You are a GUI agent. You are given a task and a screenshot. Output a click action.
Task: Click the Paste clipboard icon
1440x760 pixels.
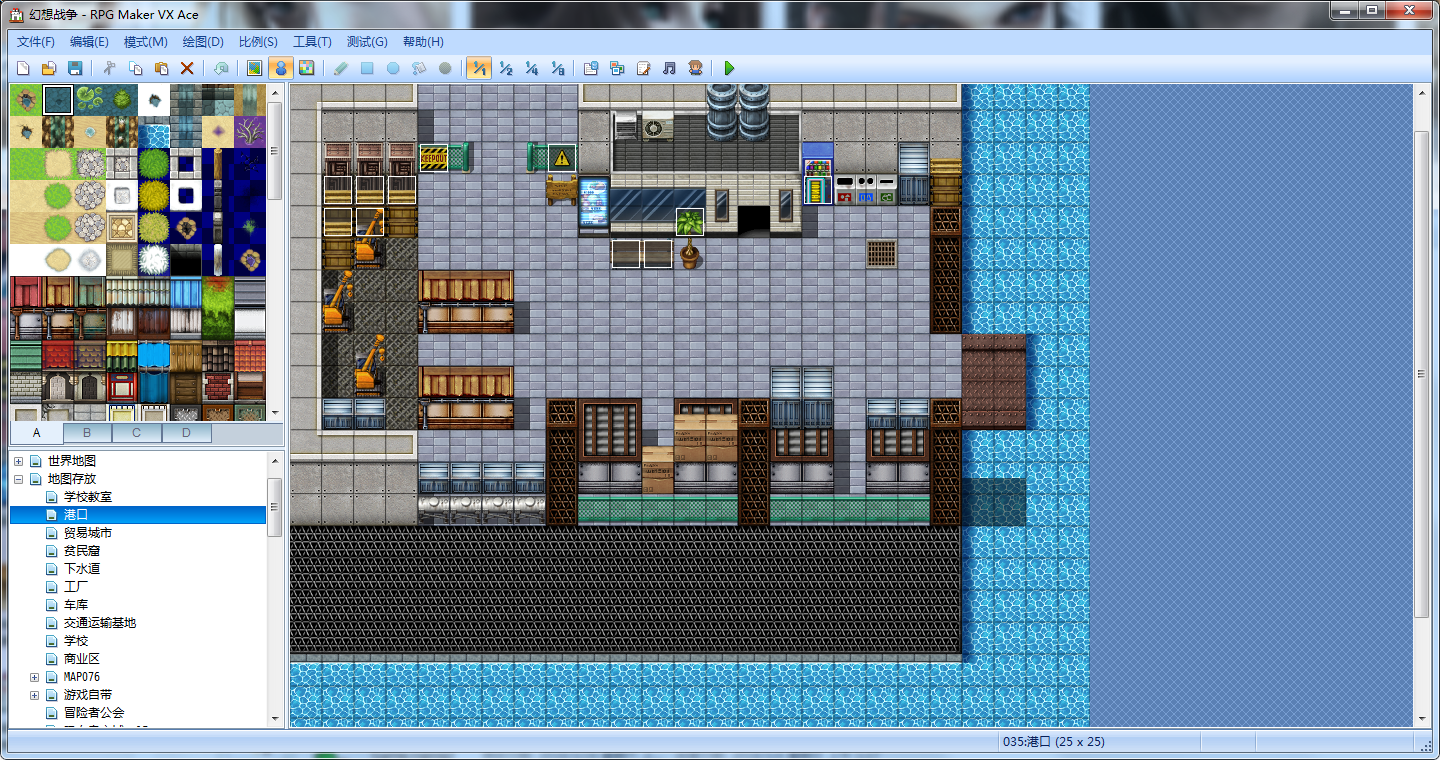[161, 68]
